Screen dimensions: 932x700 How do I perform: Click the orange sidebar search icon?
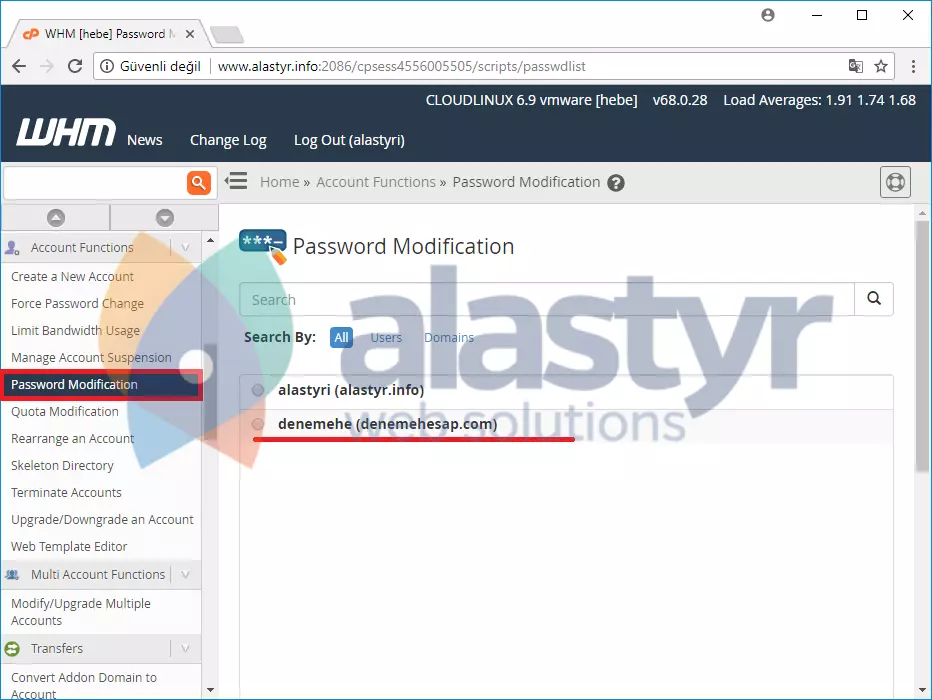pos(199,182)
